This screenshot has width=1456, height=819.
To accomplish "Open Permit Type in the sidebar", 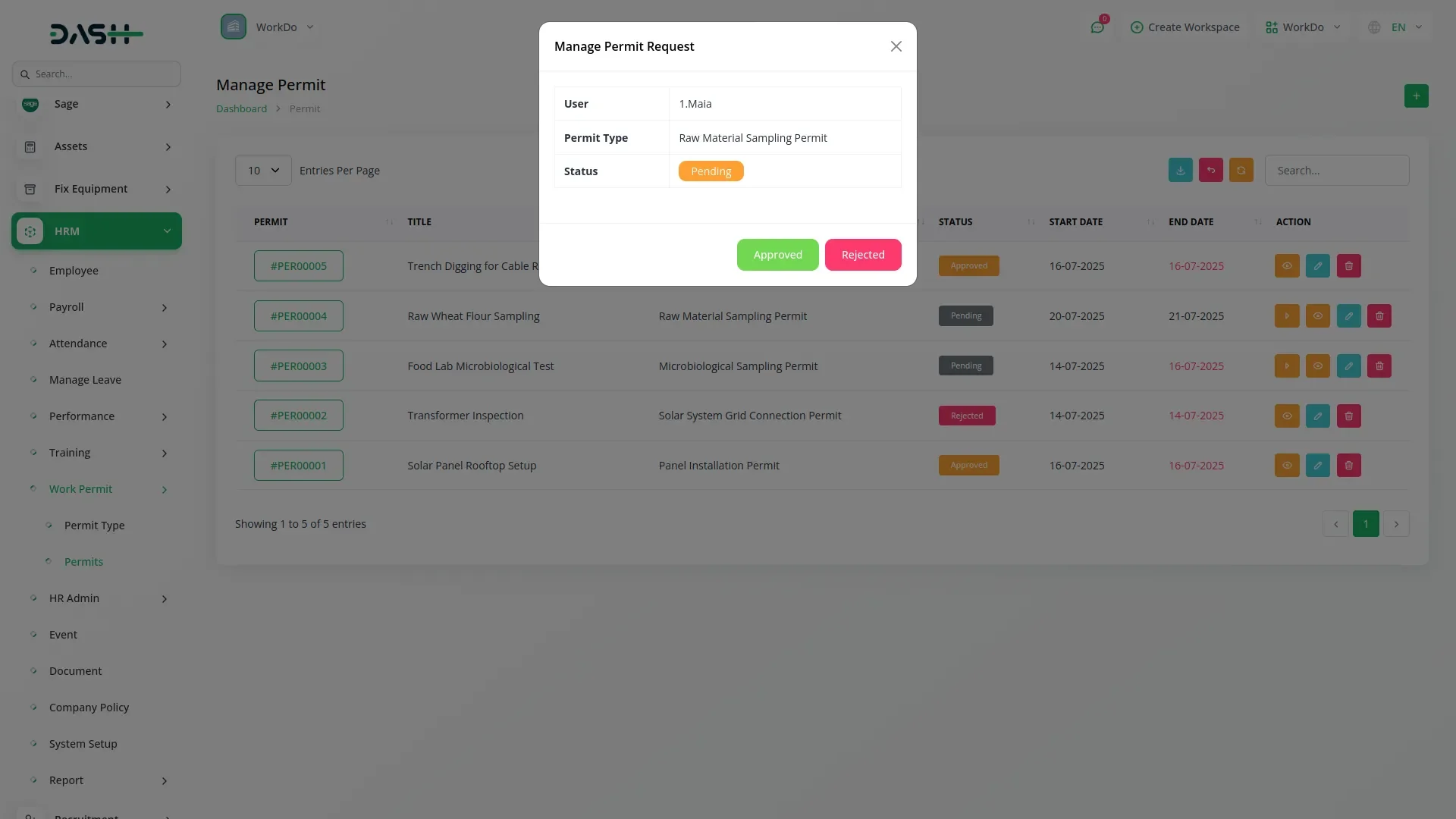I will pyautogui.click(x=94, y=526).
